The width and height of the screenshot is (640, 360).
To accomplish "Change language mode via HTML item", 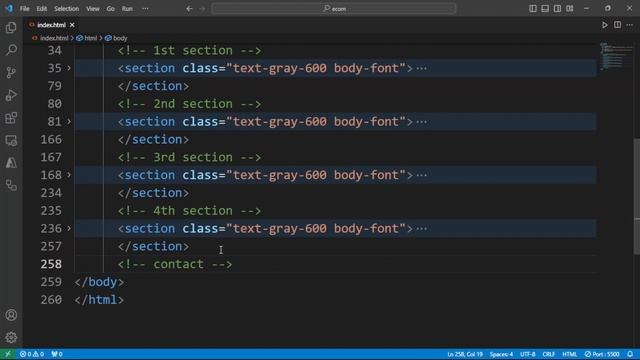I will 570,354.
